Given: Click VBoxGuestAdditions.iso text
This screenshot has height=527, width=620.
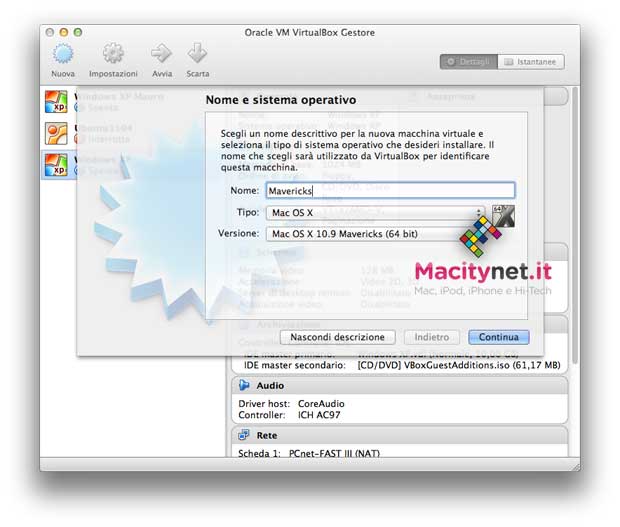Looking at the screenshot, I should coord(456,365).
